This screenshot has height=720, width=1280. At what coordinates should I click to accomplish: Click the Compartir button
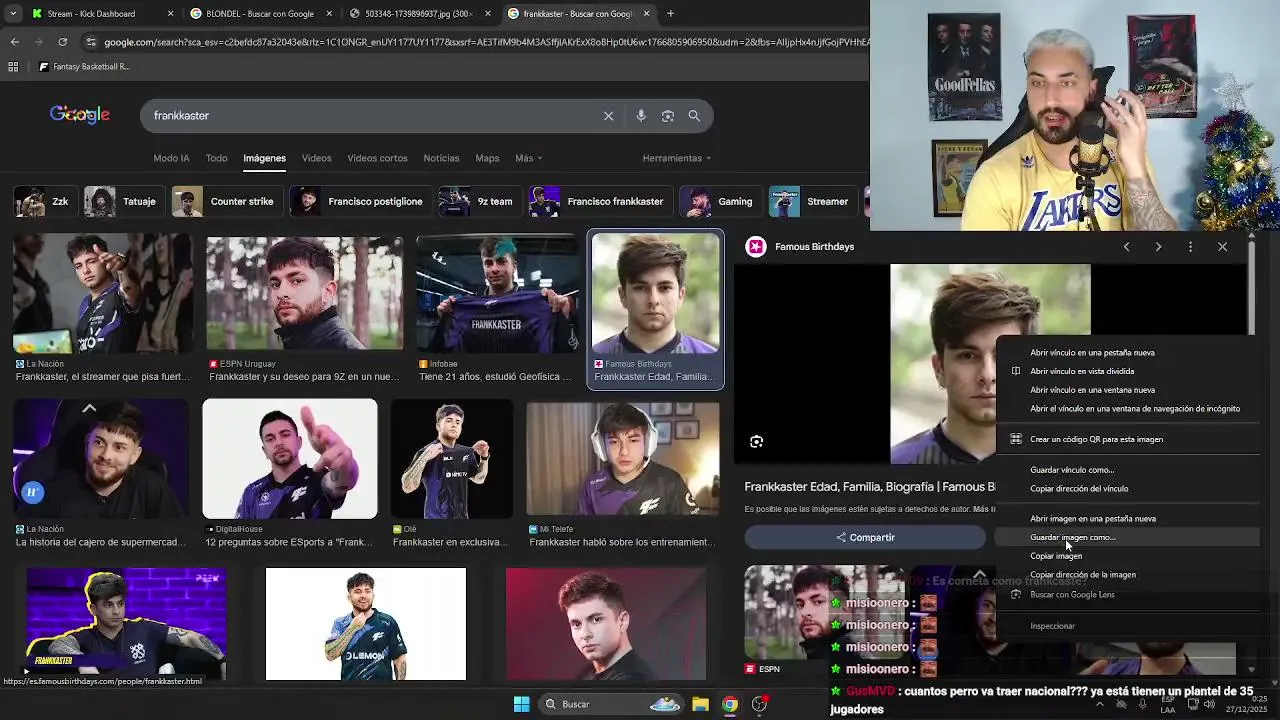865,538
